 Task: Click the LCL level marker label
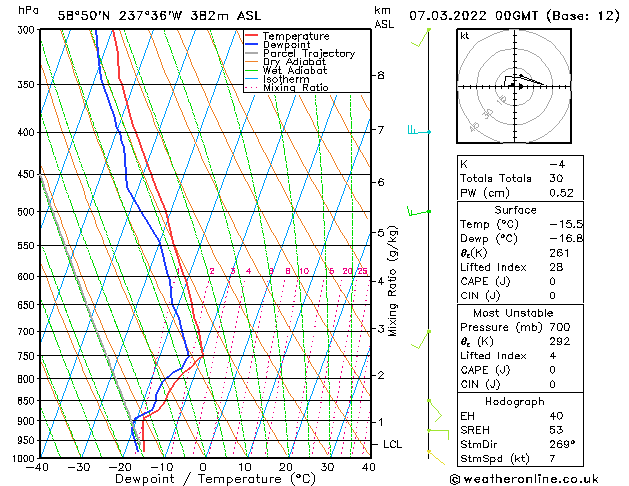(392, 444)
